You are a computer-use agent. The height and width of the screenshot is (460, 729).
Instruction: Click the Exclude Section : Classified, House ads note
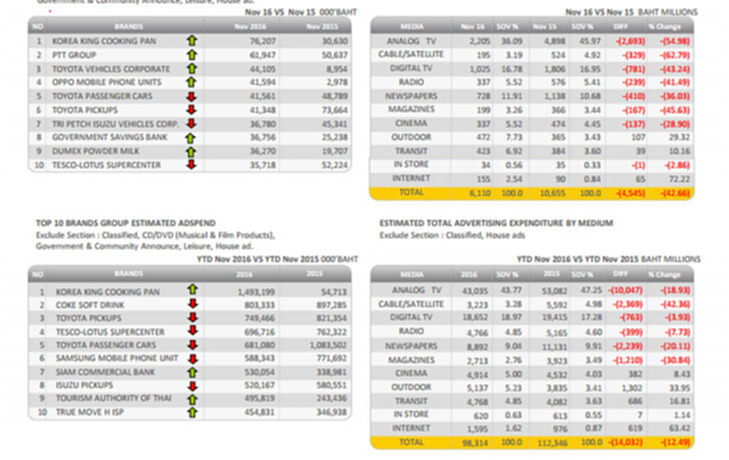pos(452,235)
